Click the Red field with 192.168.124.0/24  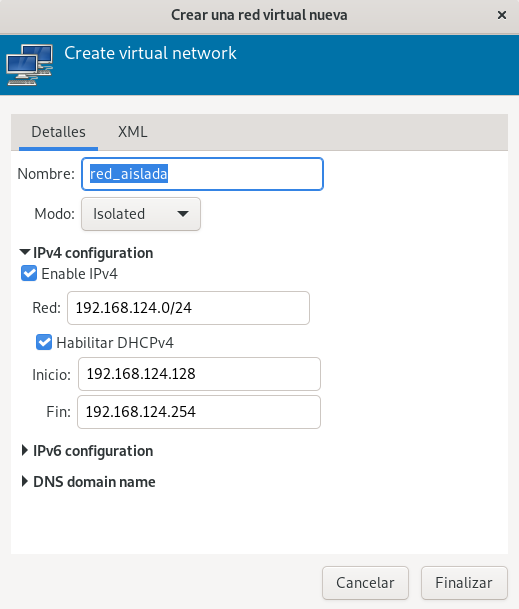coord(188,308)
